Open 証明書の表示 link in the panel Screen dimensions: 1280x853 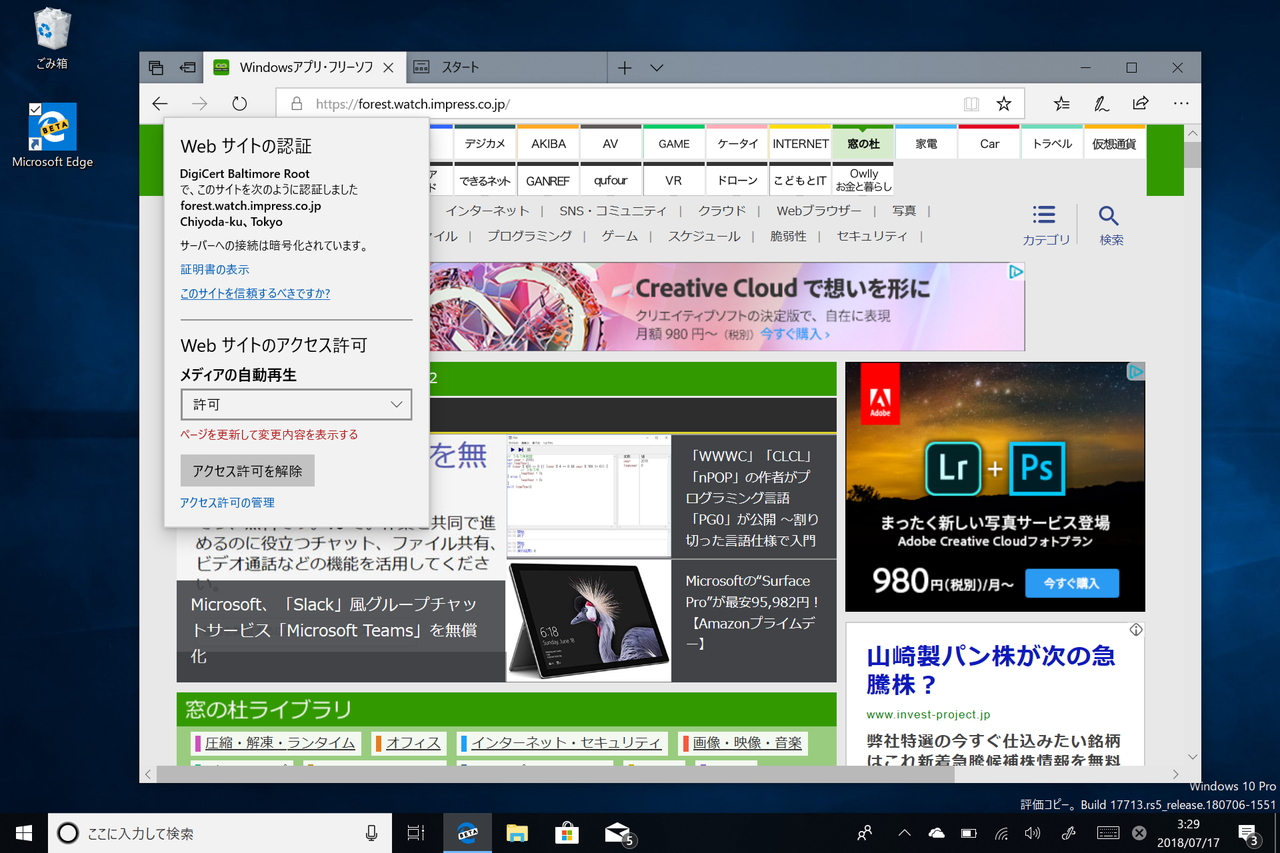[214, 269]
